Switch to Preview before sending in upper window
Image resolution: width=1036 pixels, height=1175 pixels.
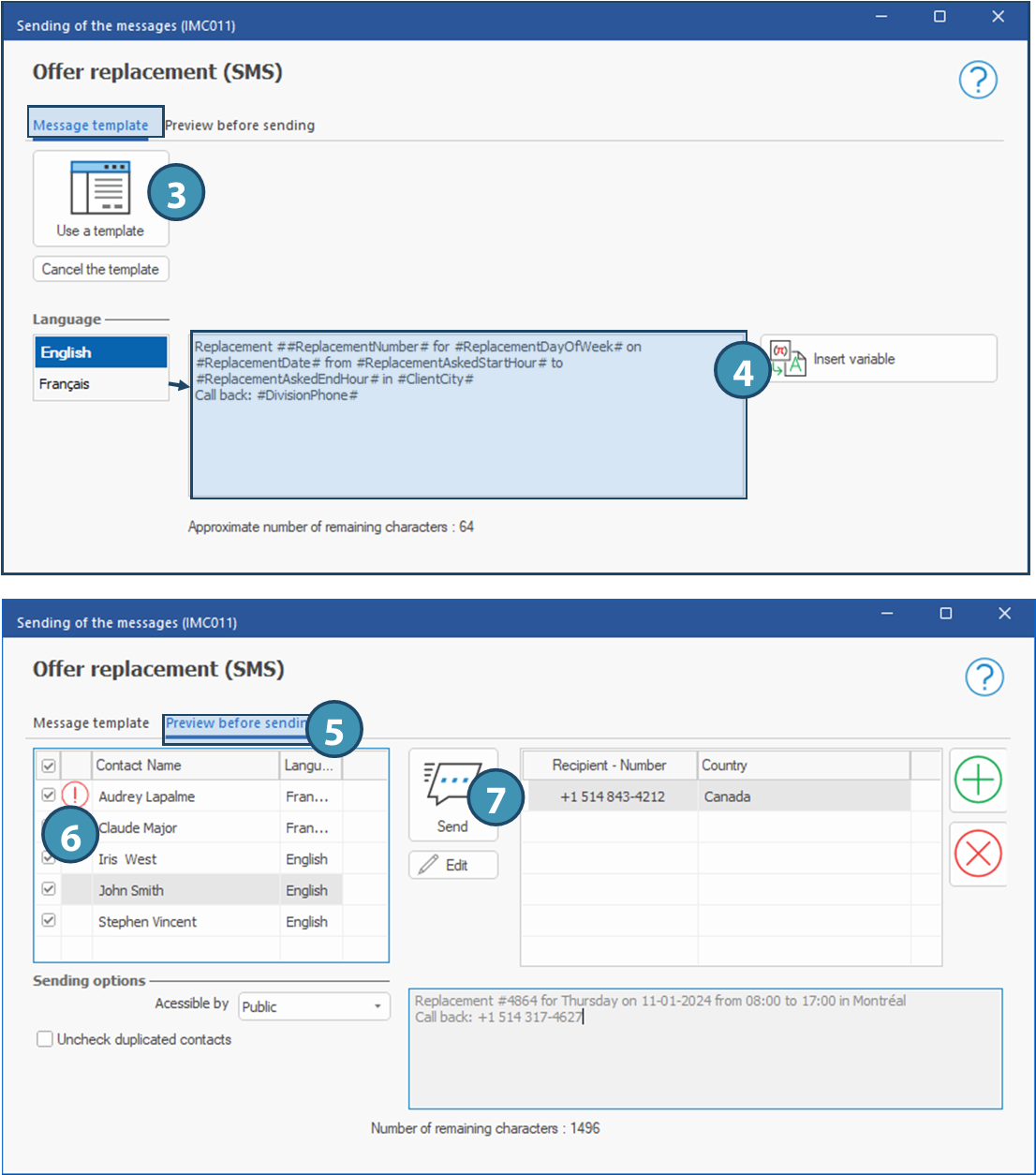[240, 126]
